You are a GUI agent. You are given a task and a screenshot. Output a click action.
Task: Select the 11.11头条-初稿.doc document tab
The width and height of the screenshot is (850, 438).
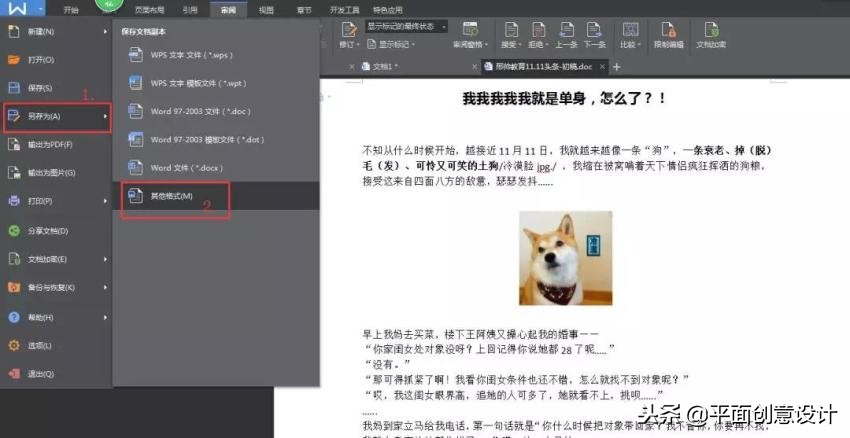[544, 67]
